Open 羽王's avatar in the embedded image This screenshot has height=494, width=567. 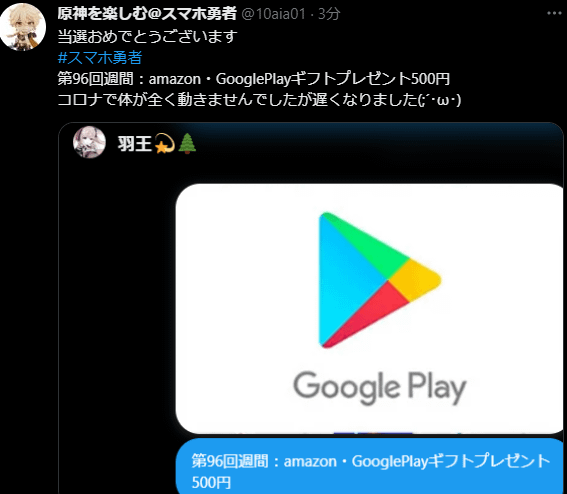(89, 142)
